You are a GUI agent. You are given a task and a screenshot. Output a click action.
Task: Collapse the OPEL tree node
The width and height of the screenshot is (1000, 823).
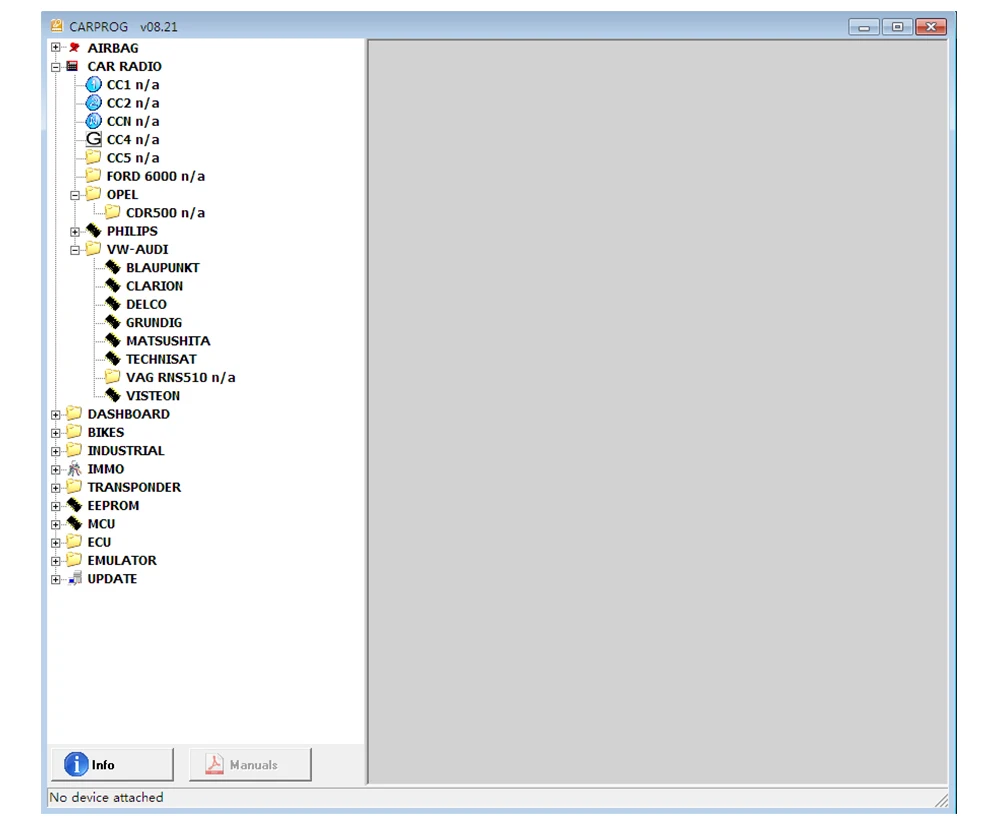click(75, 195)
